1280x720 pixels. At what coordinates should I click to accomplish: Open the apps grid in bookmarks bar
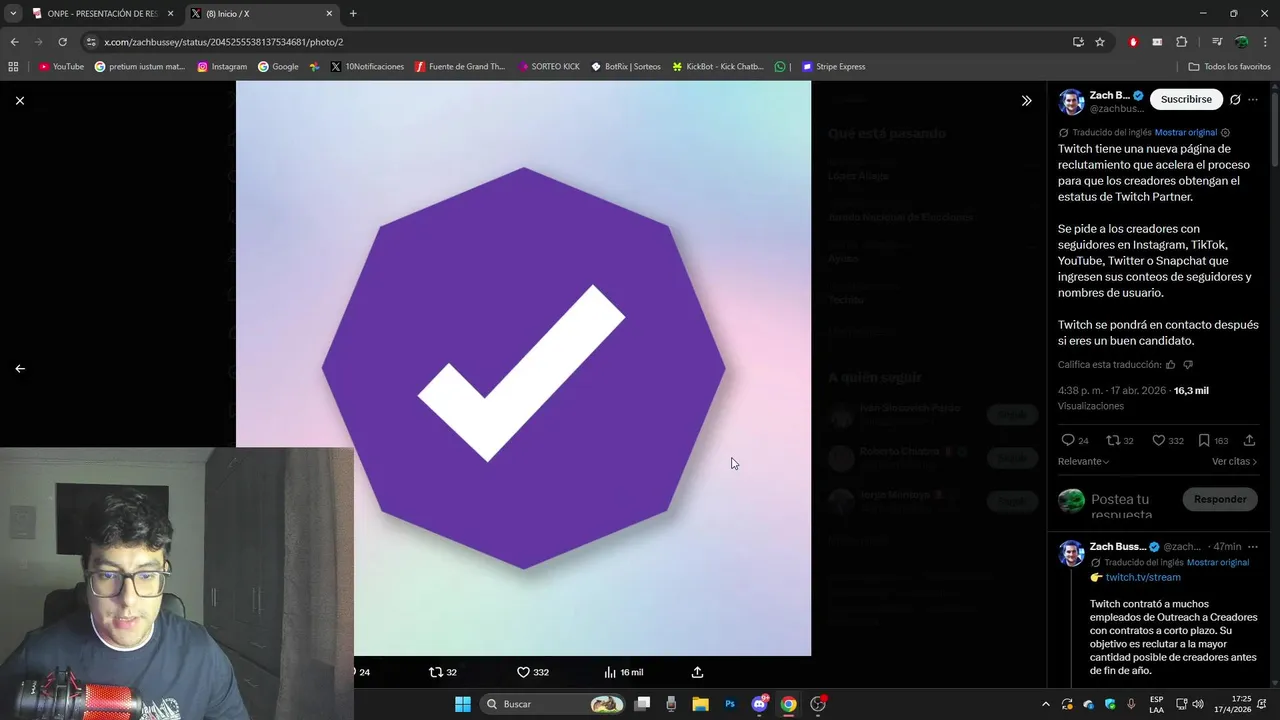(x=13, y=67)
